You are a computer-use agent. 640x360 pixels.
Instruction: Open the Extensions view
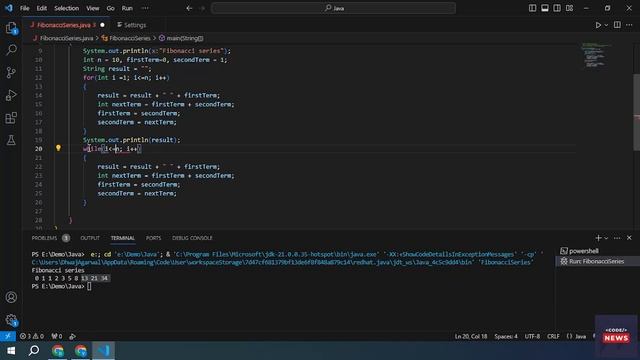pyautogui.click(x=11, y=118)
